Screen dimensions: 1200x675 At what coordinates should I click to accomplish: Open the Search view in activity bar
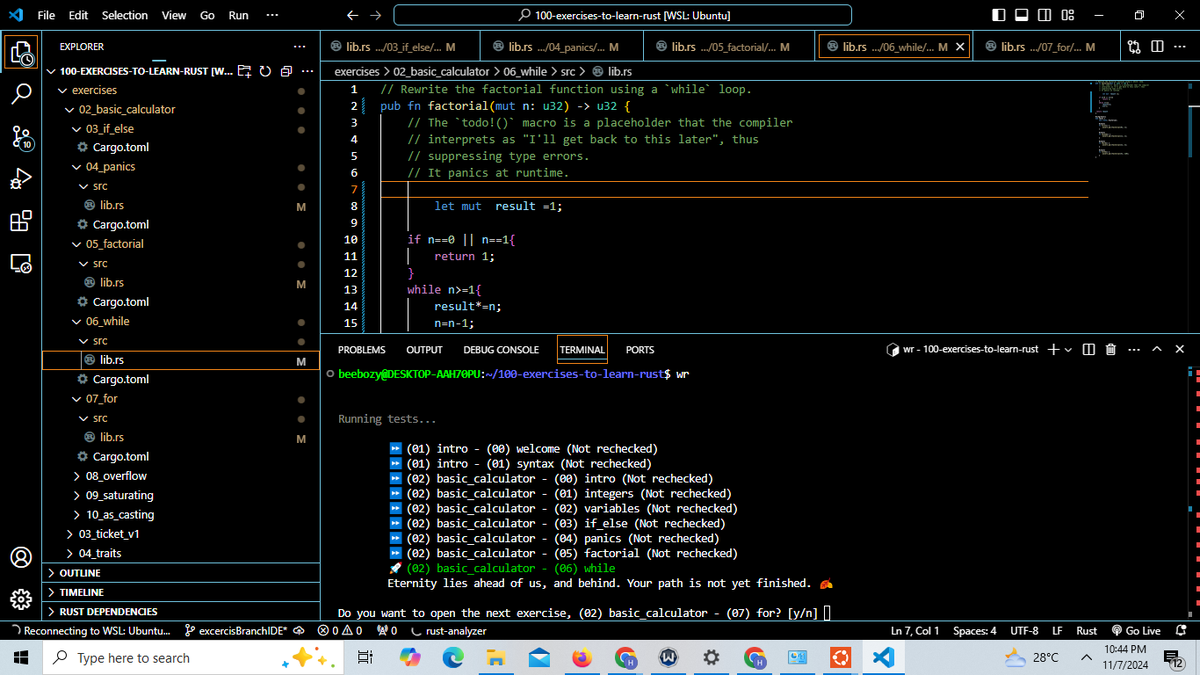(21, 94)
